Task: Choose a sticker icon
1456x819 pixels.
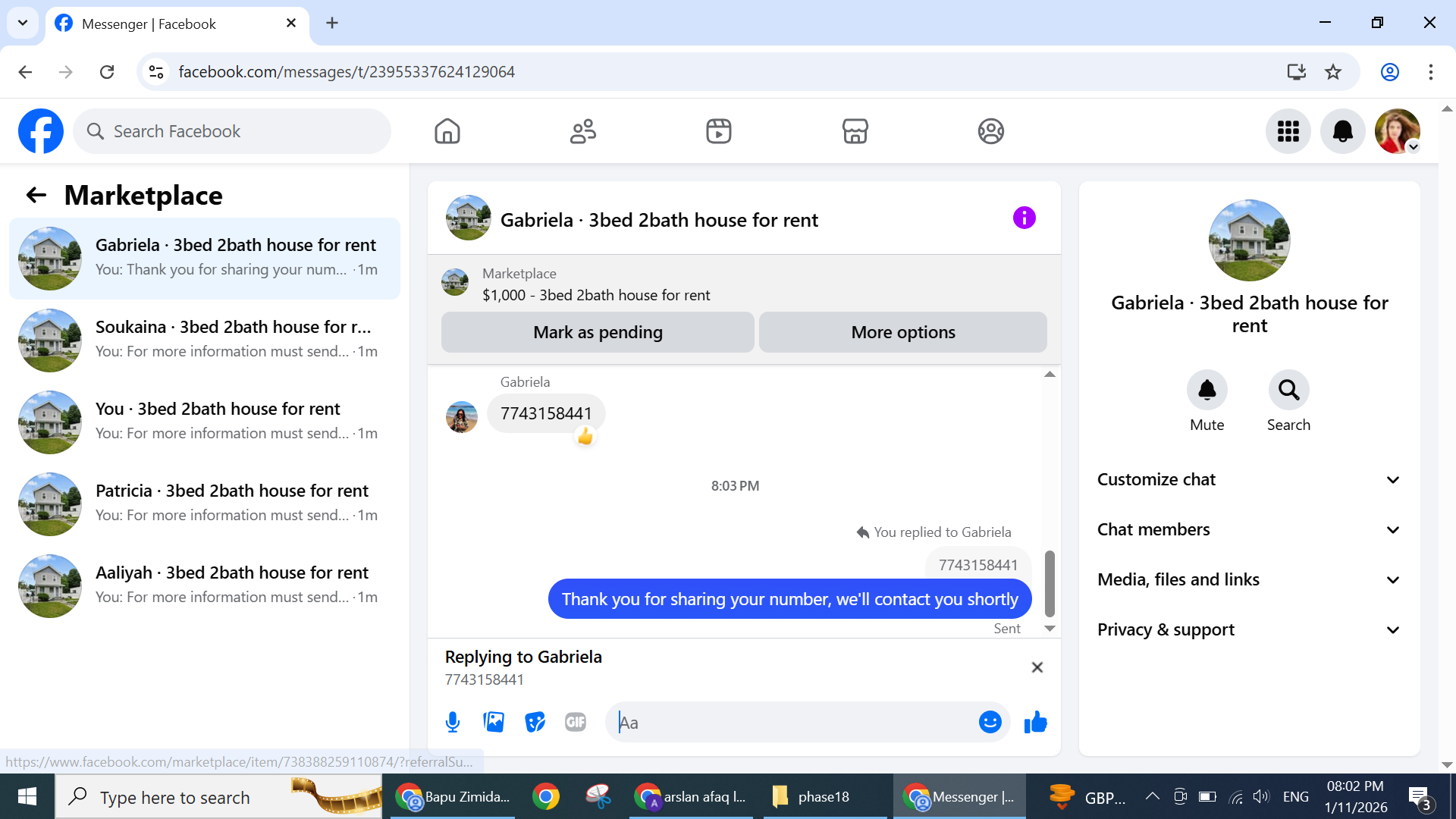Action: 535,722
